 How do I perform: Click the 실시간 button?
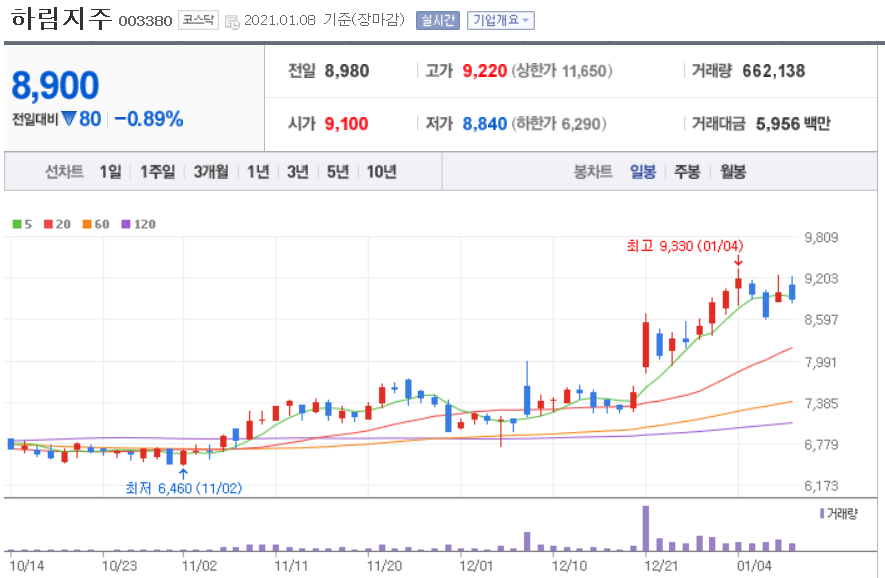(438, 21)
